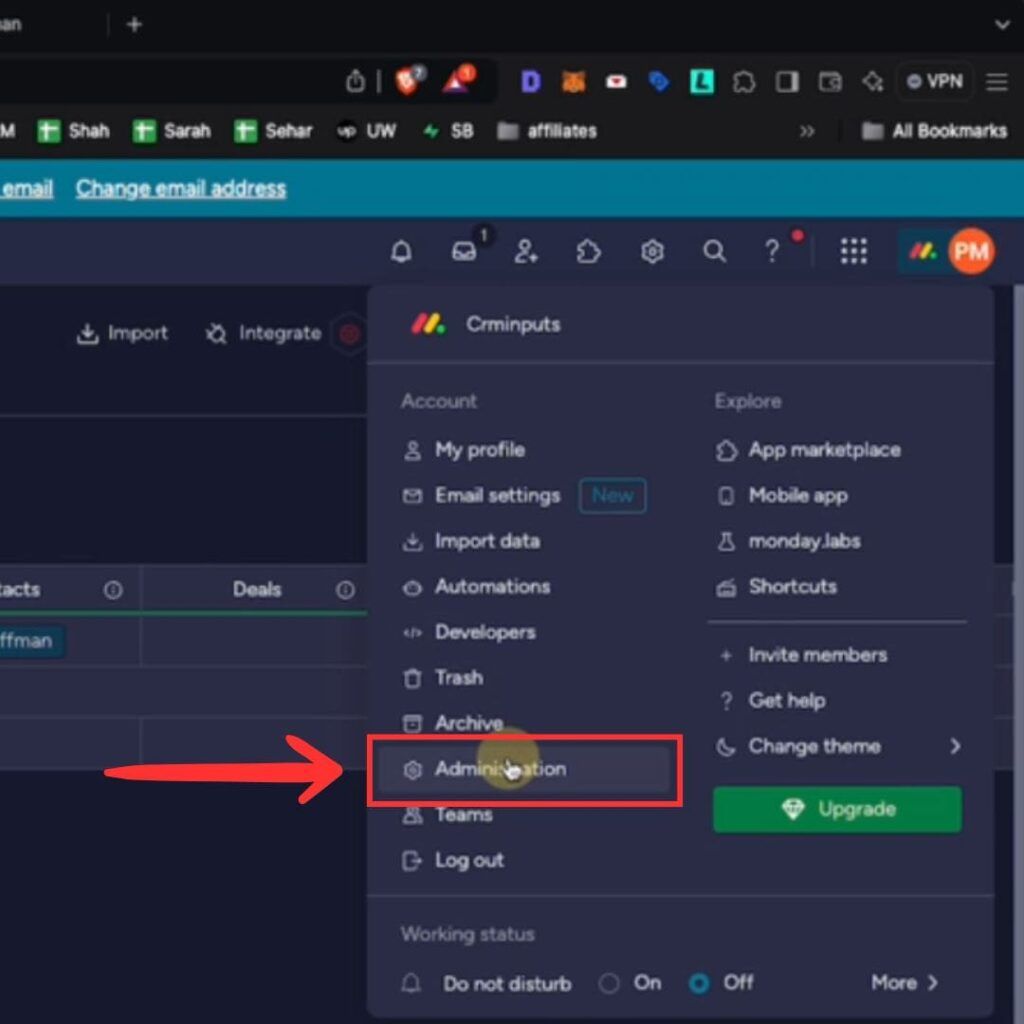The height and width of the screenshot is (1024, 1024).
Task: Open monday.labs
Action: point(788,541)
